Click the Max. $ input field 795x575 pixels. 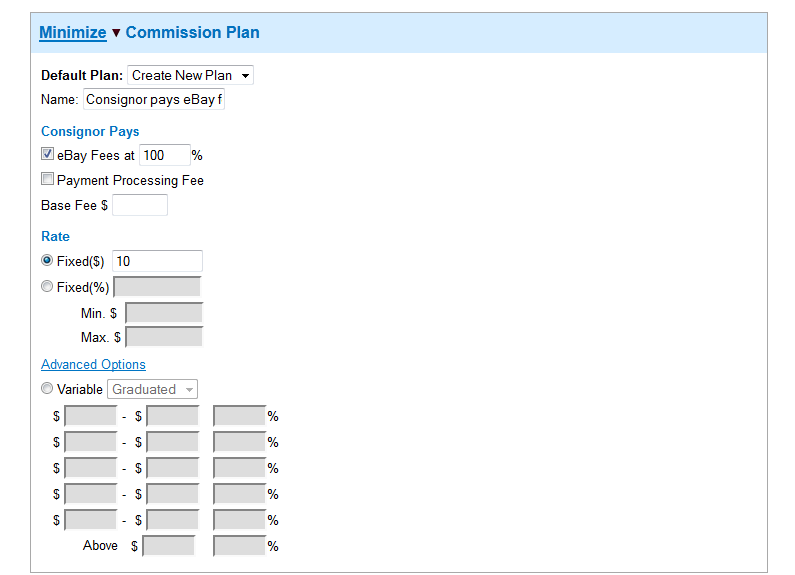164,337
